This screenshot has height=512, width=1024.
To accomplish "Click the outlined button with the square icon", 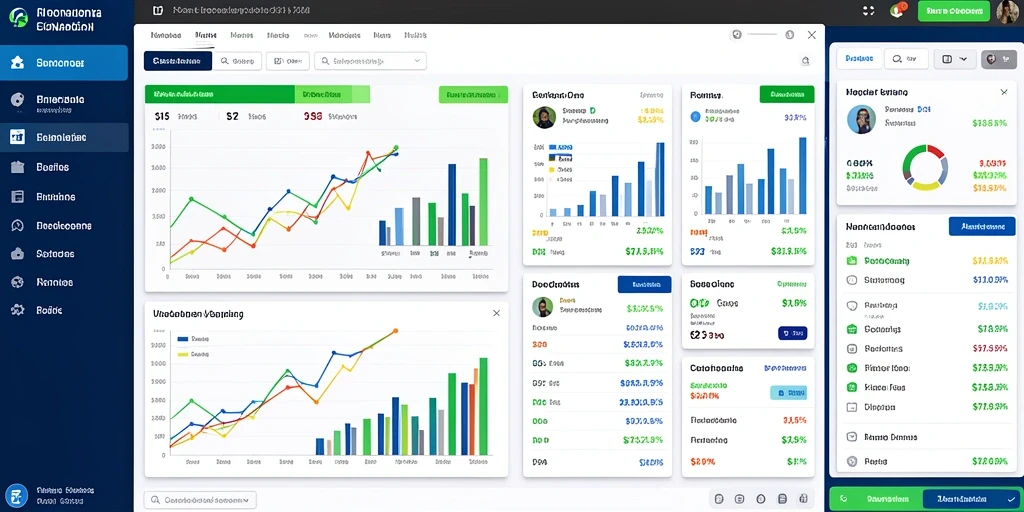I will pyautogui.click(x=288, y=61).
